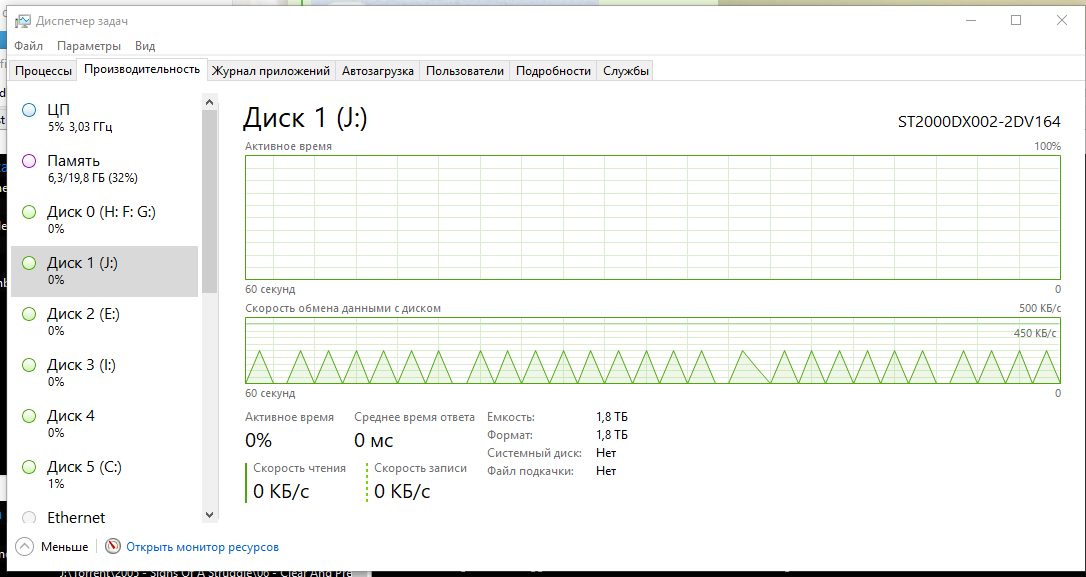Collapse view with the Меньше chevron
1086x577 pixels.
click(24, 547)
